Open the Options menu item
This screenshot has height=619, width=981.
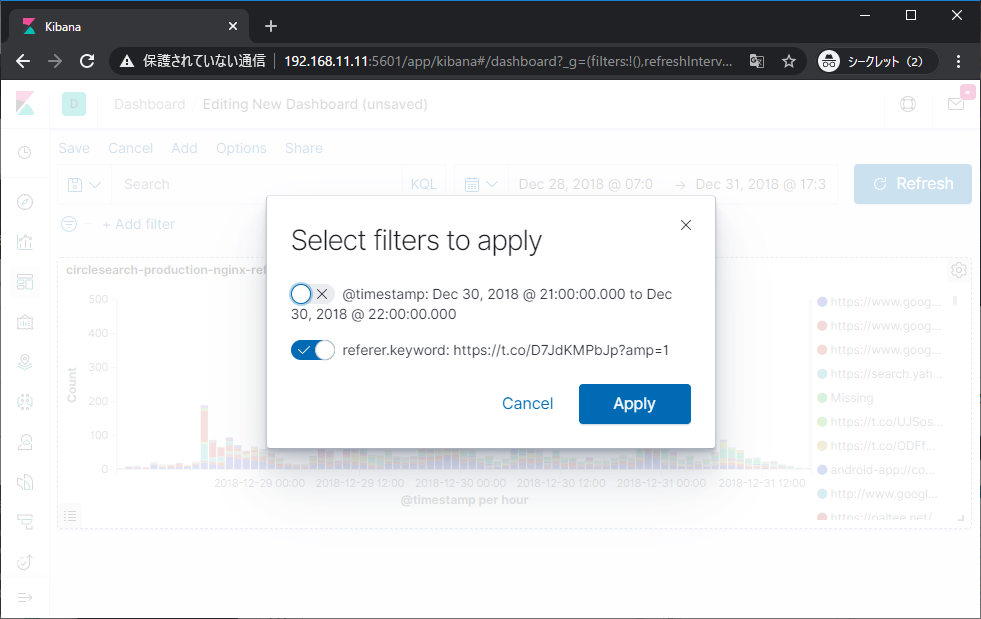241,148
